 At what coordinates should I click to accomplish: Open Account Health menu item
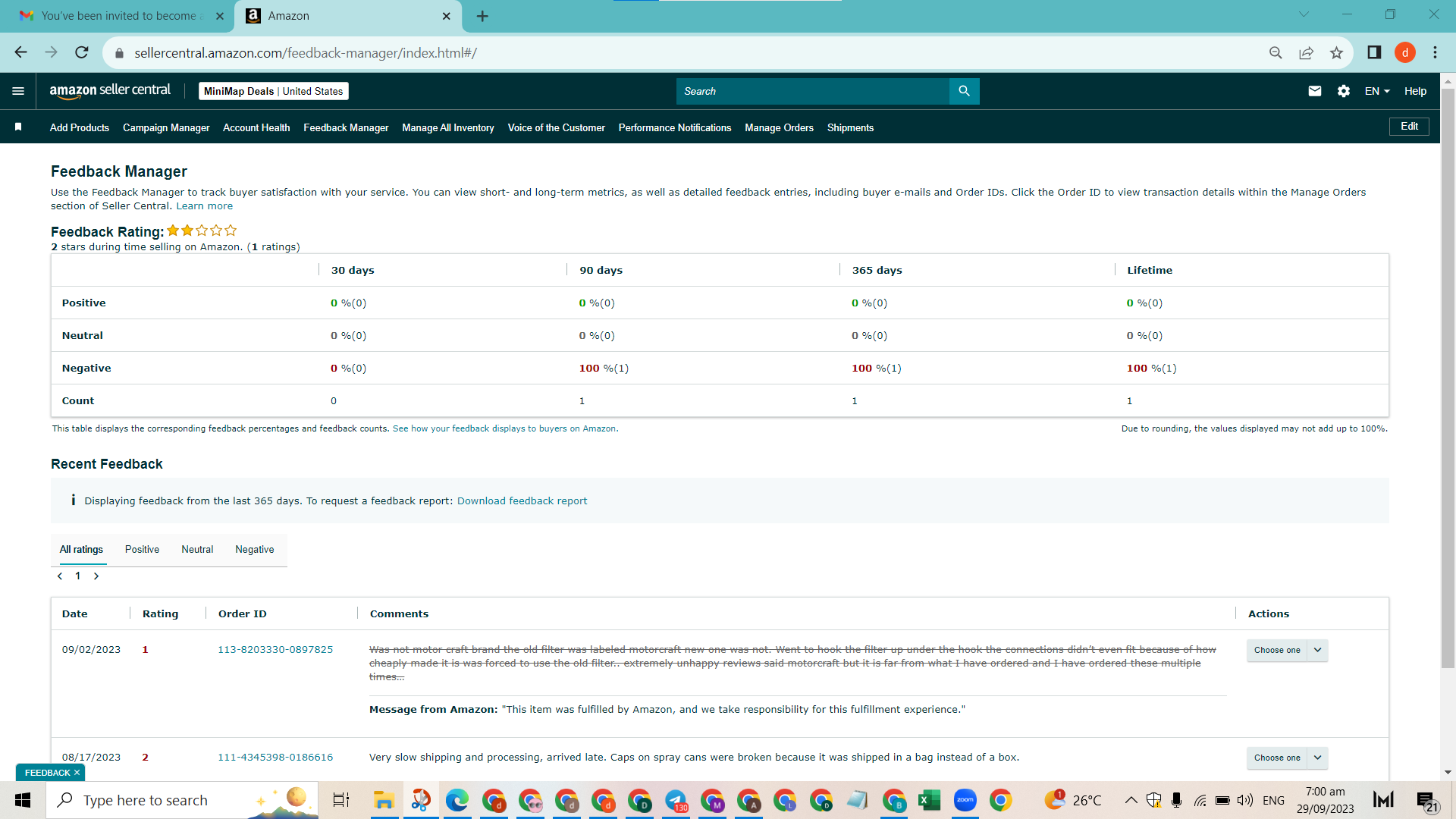click(x=256, y=127)
